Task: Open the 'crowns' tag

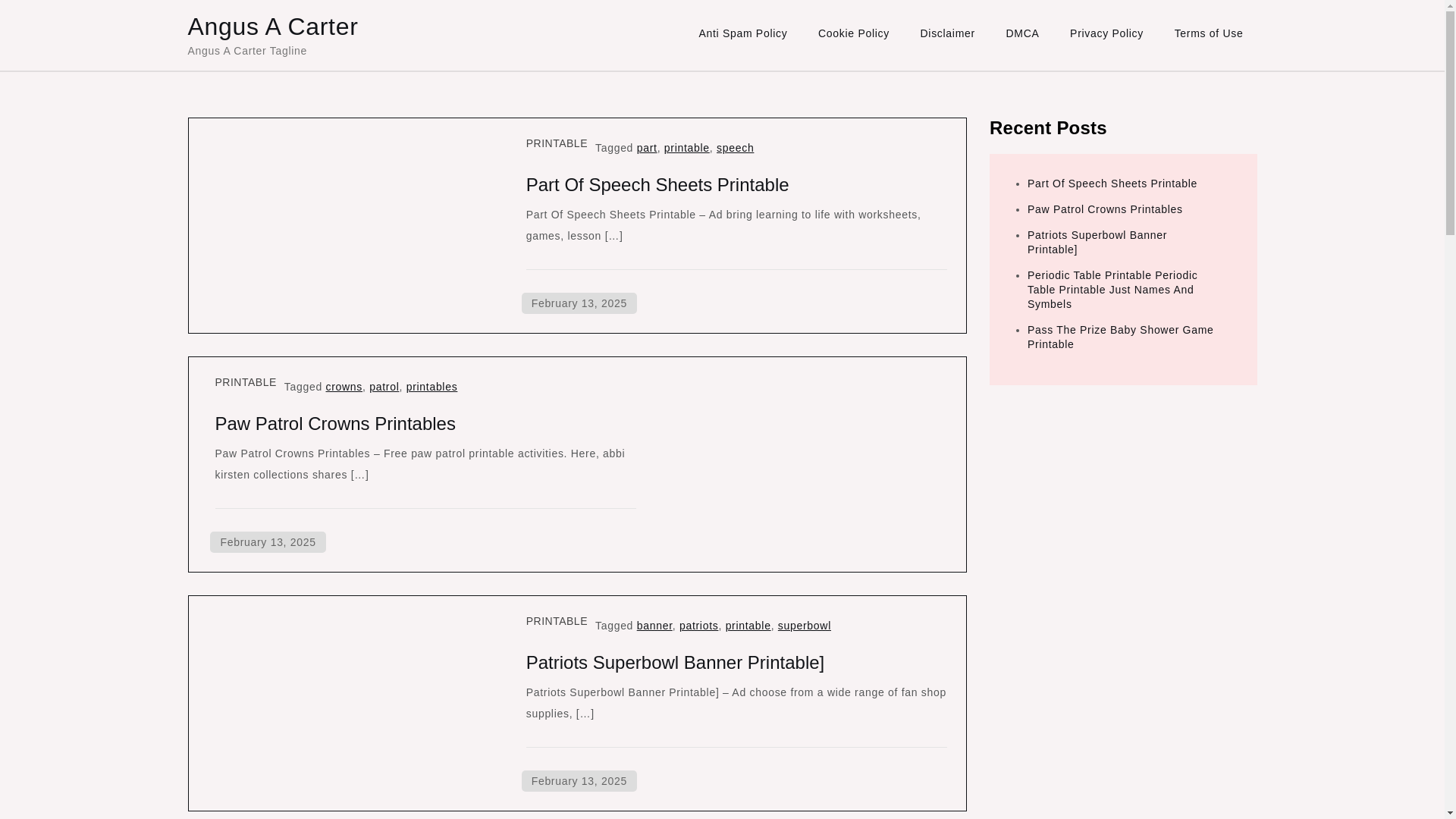Action: [x=344, y=387]
